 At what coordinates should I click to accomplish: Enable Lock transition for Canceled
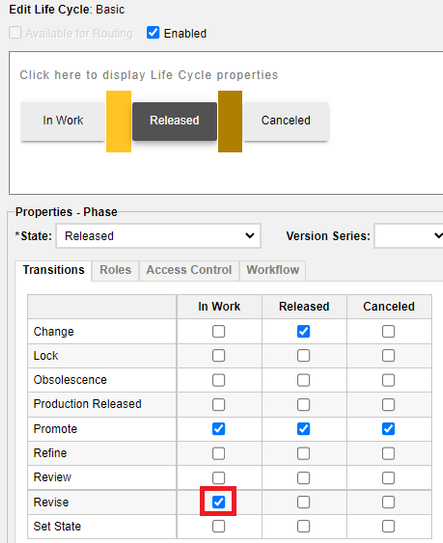388,356
